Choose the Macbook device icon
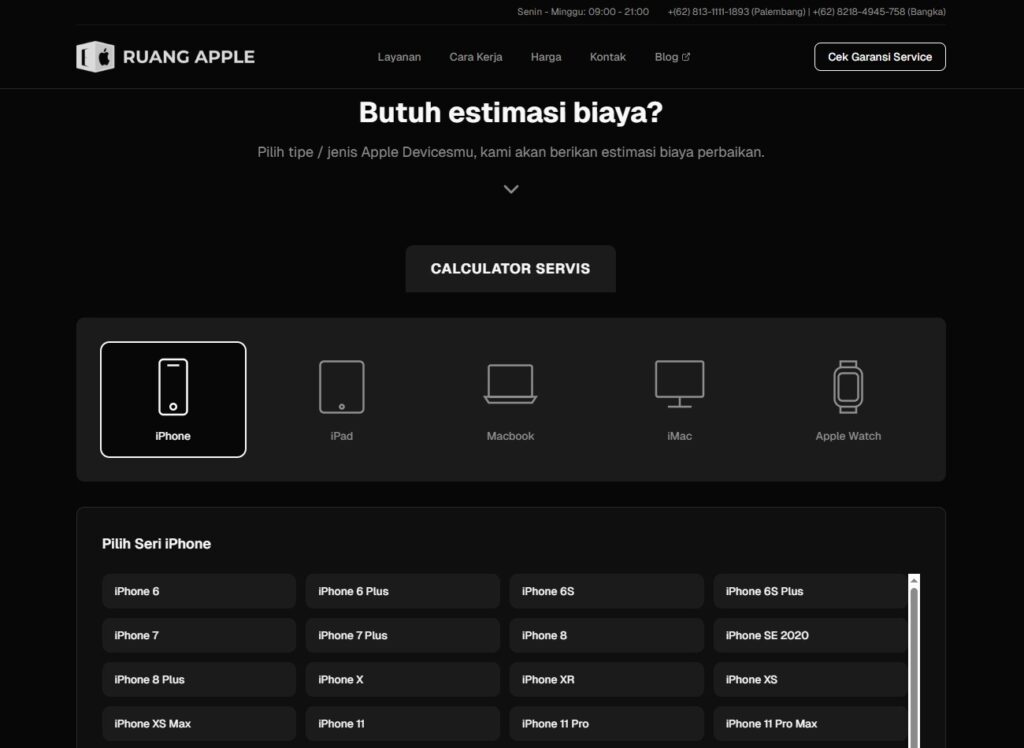The height and width of the screenshot is (748, 1024). coord(510,385)
